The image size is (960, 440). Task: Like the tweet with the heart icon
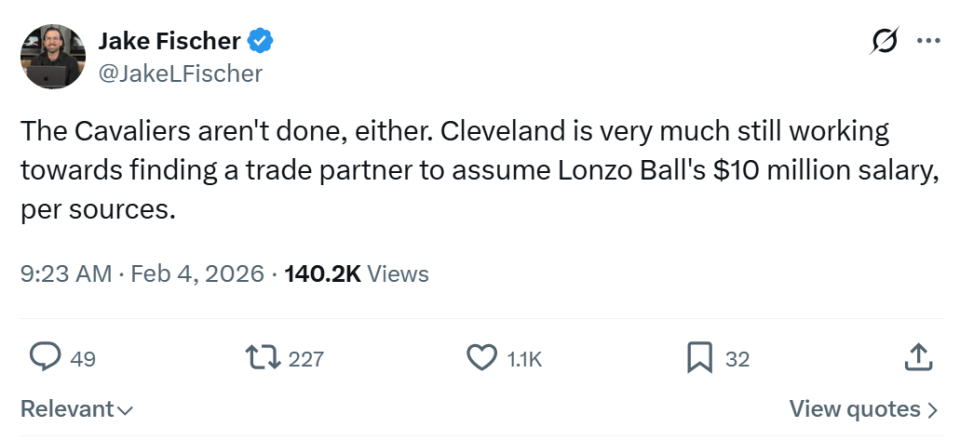pos(482,357)
